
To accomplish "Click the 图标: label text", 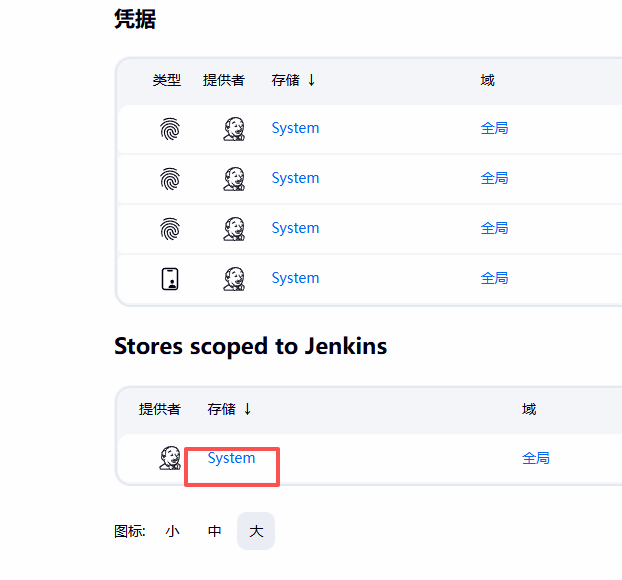I will tap(130, 531).
